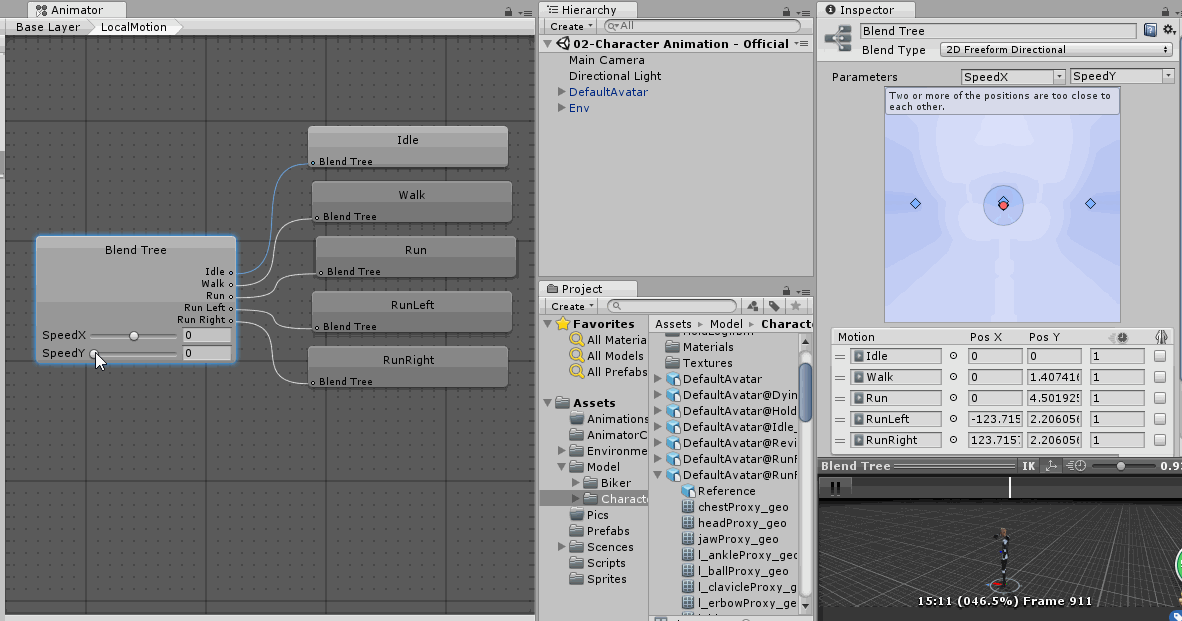1182x621 pixels.
Task: Enable the mirror checkbox for the Idle motion
Action: (1160, 355)
